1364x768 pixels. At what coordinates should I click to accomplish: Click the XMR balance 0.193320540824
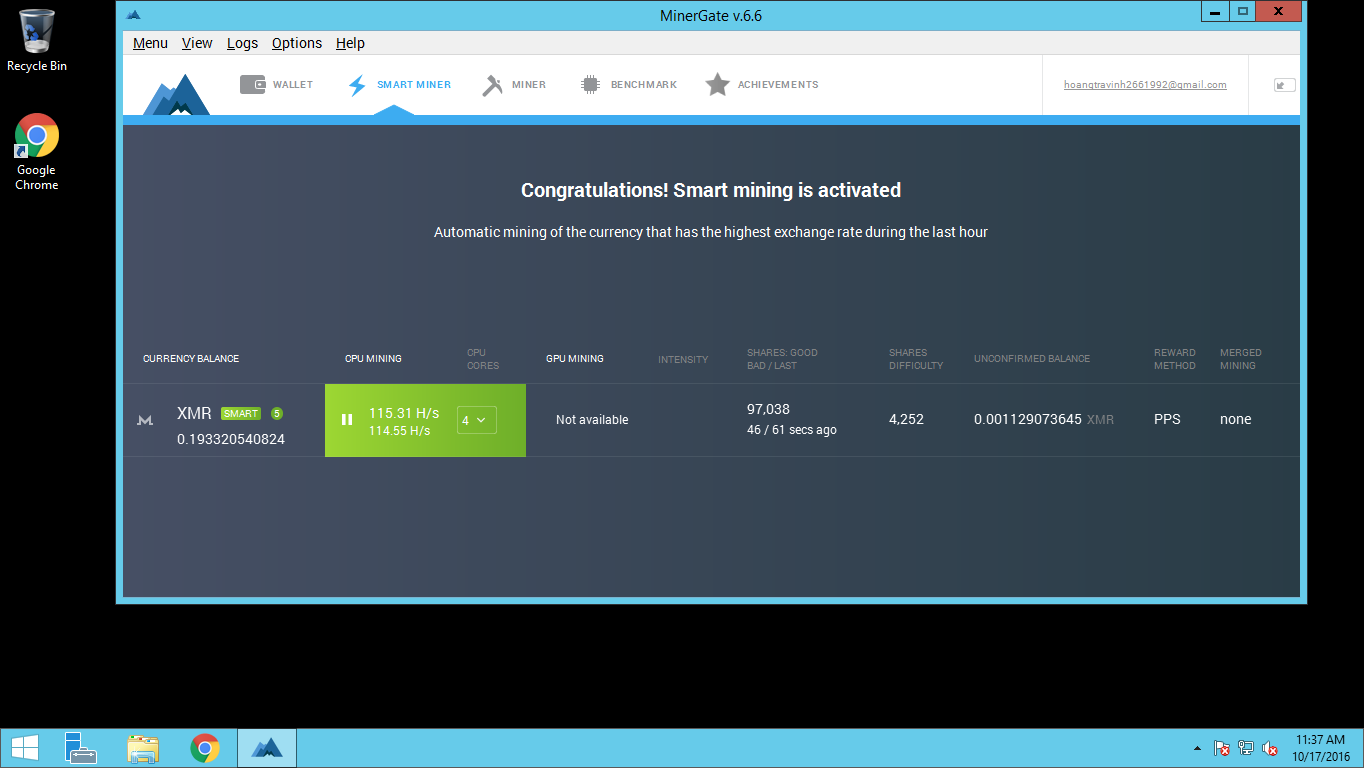pyautogui.click(x=231, y=439)
